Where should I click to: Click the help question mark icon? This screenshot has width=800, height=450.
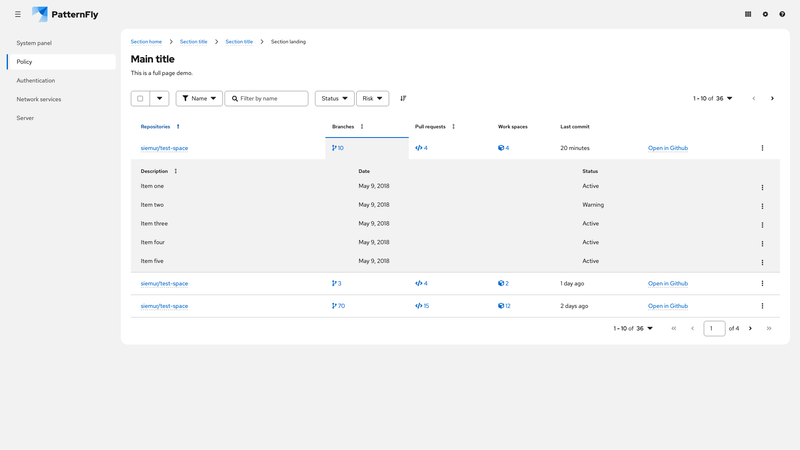(x=782, y=14)
